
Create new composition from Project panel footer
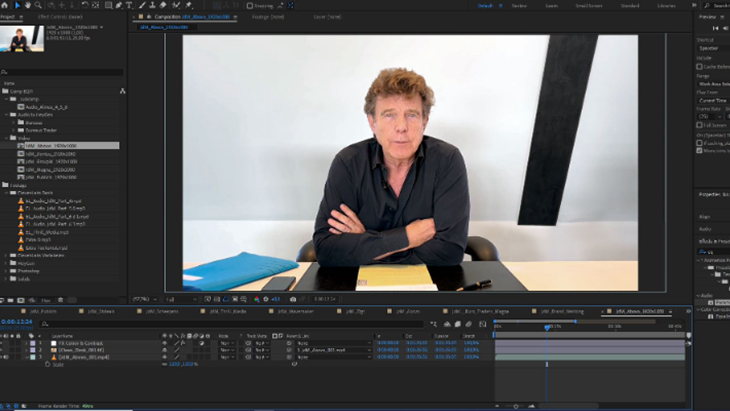tap(21, 300)
